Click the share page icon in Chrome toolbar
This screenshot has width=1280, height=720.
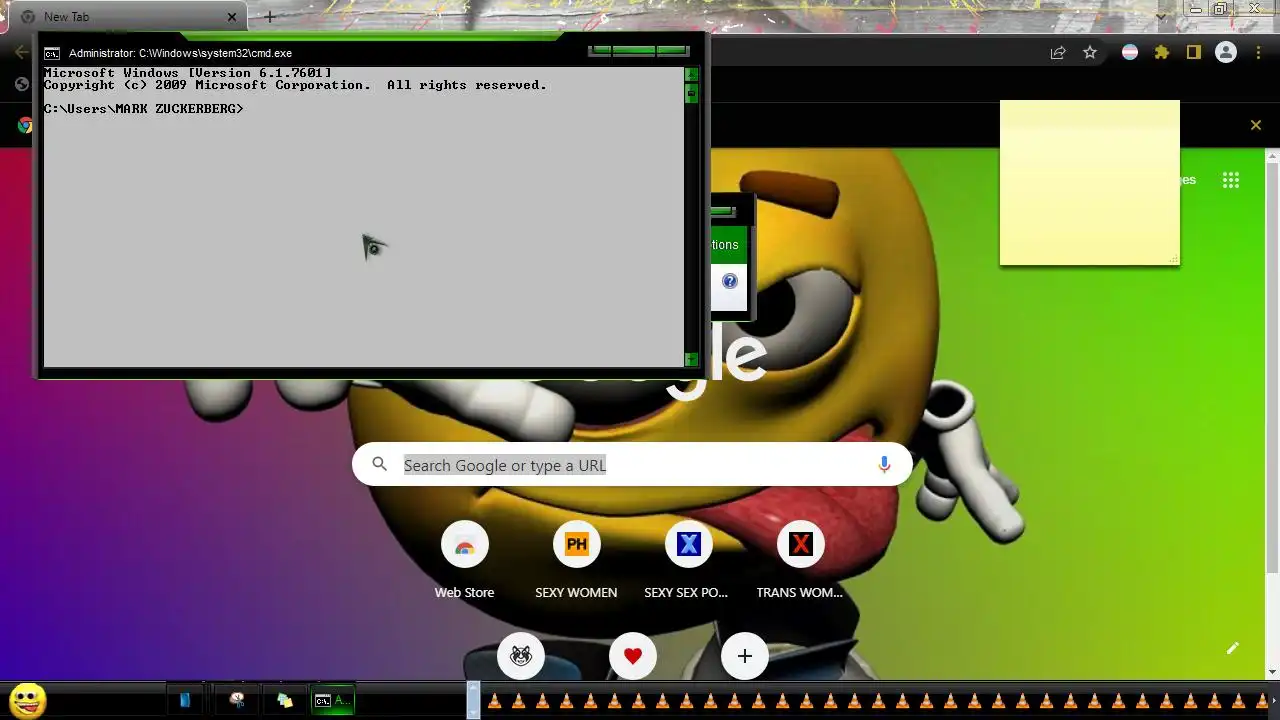coord(1058,53)
